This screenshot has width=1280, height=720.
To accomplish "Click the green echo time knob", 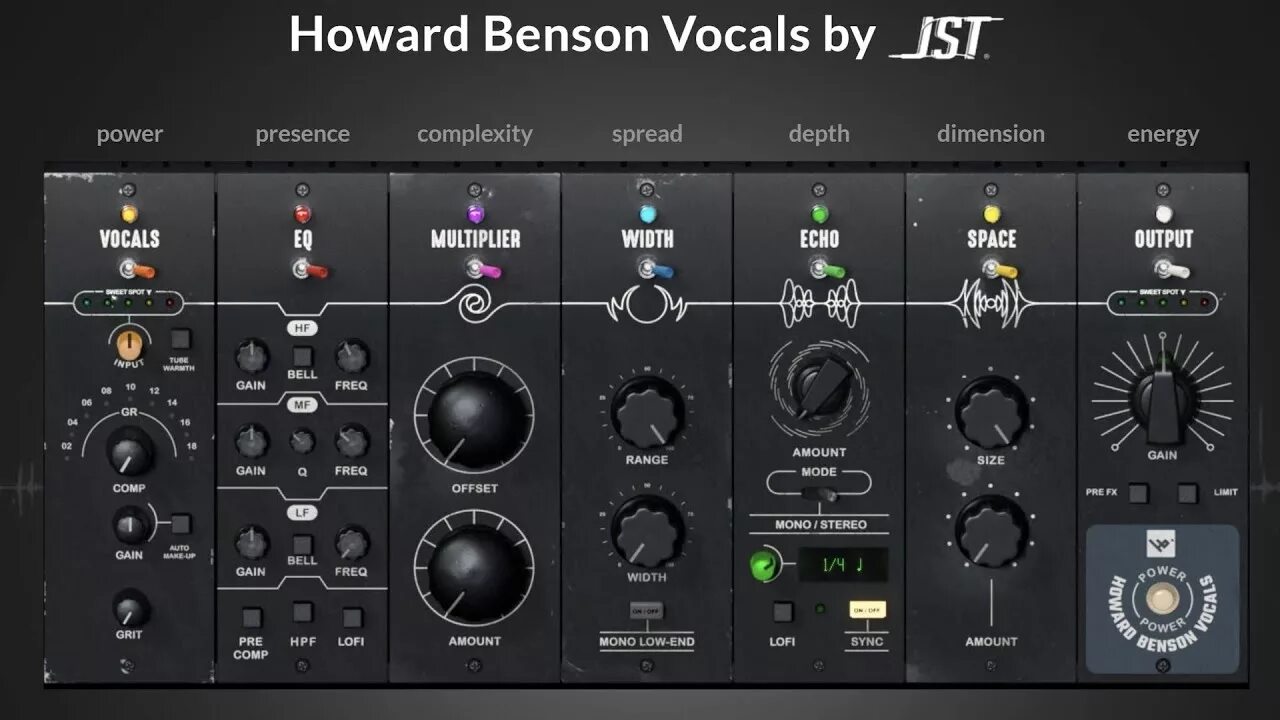I will [x=765, y=566].
